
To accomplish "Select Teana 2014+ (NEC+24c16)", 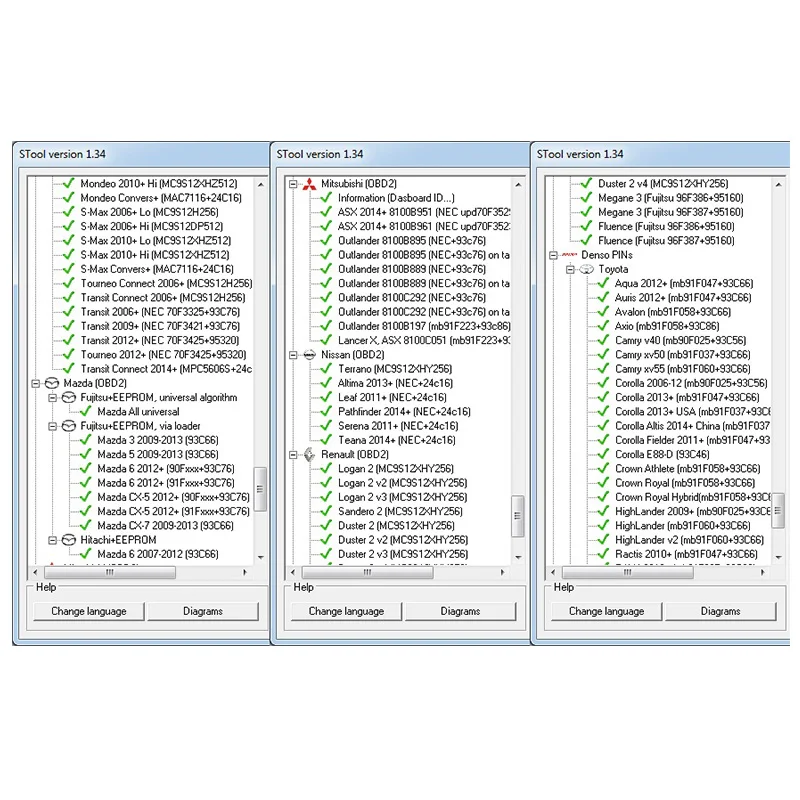I will [396, 440].
